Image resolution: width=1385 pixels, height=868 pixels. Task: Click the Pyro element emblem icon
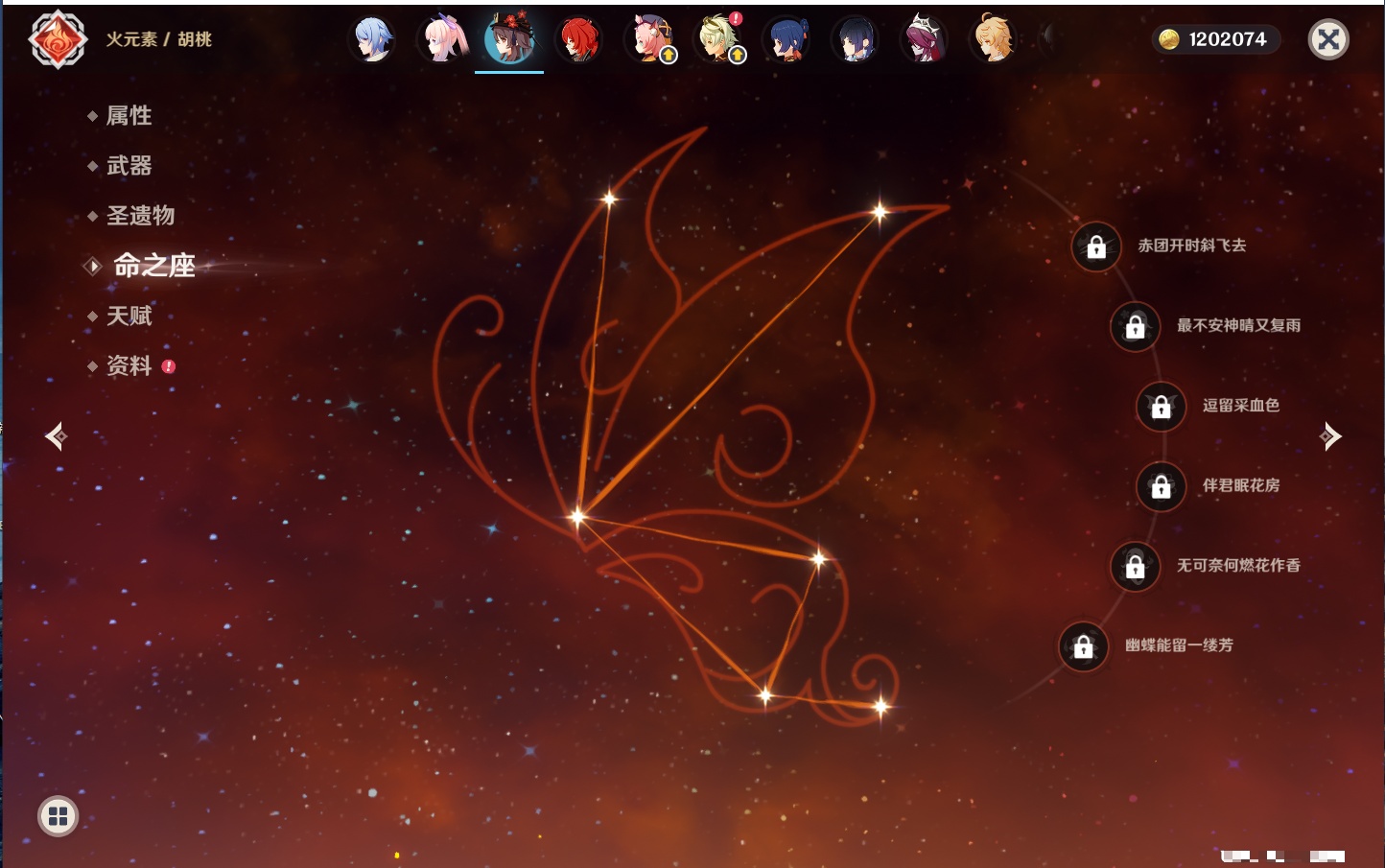(58, 39)
